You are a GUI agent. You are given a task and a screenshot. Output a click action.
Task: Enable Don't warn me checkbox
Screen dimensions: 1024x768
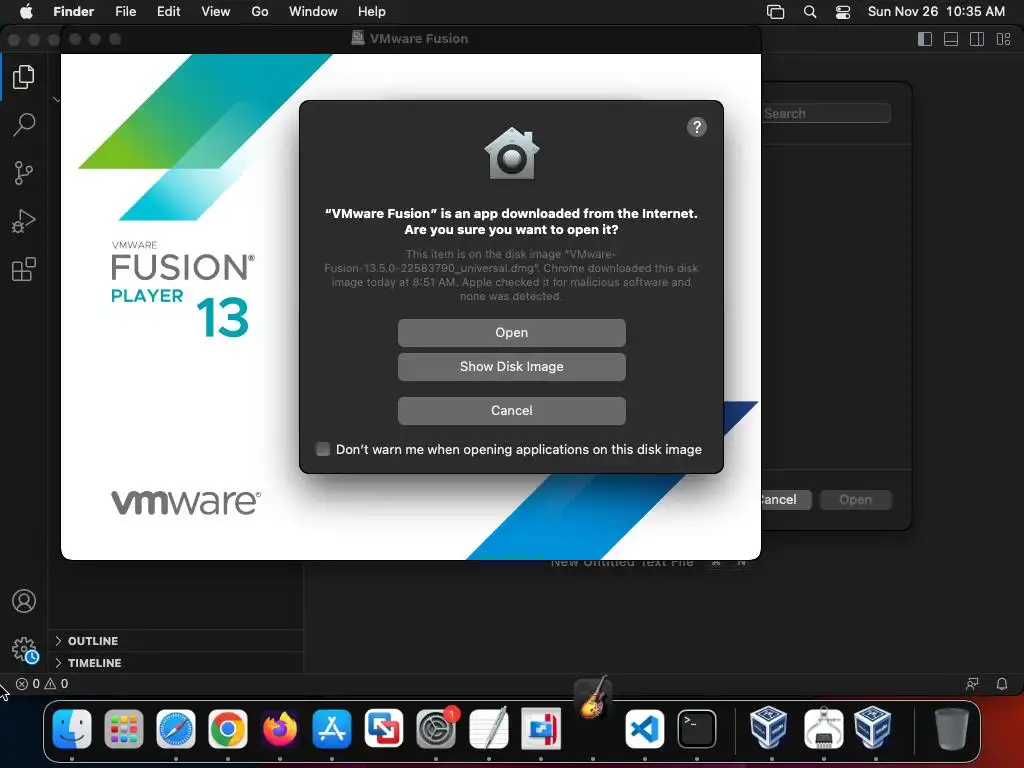(x=323, y=449)
